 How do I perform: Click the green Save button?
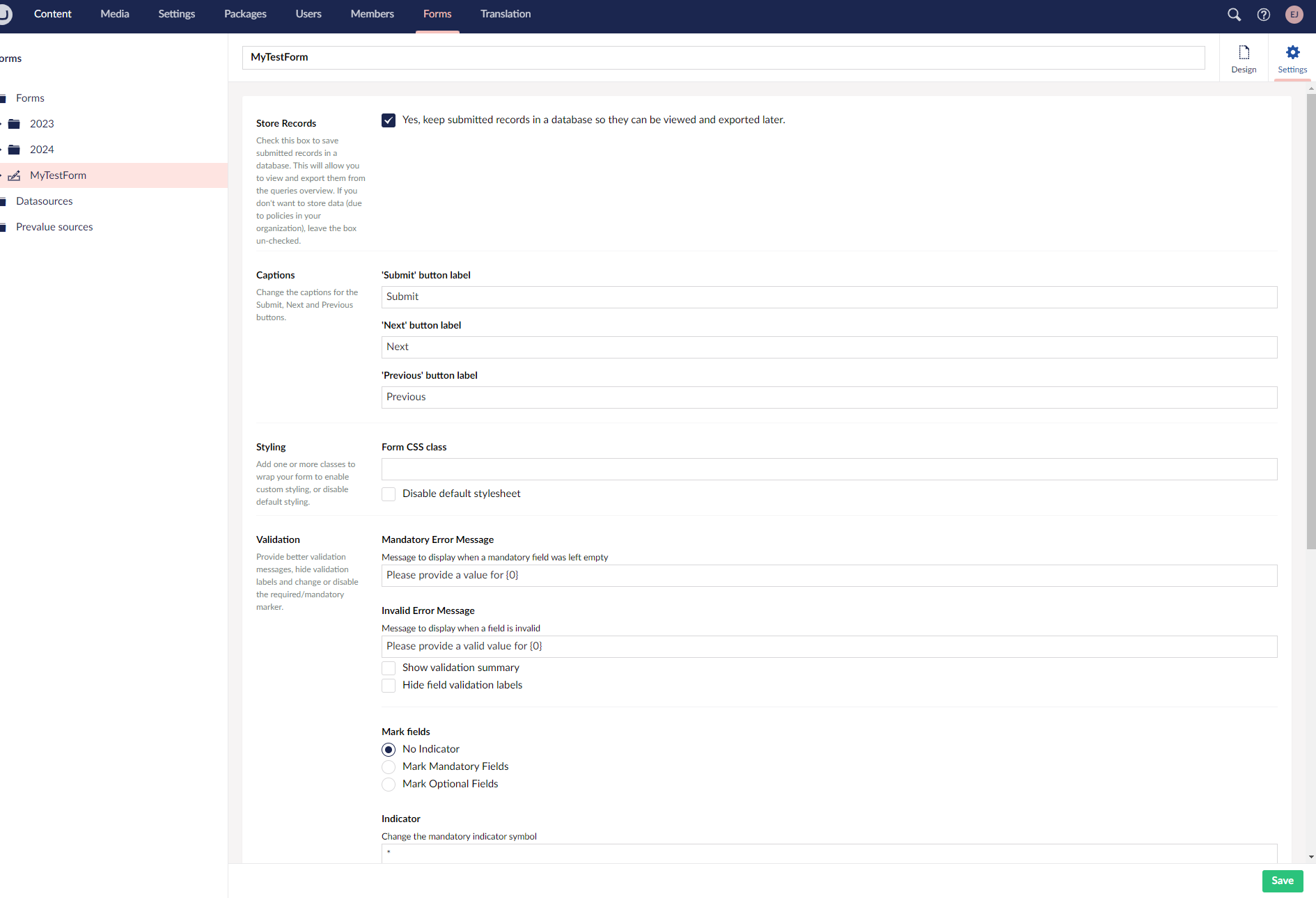[1283, 881]
